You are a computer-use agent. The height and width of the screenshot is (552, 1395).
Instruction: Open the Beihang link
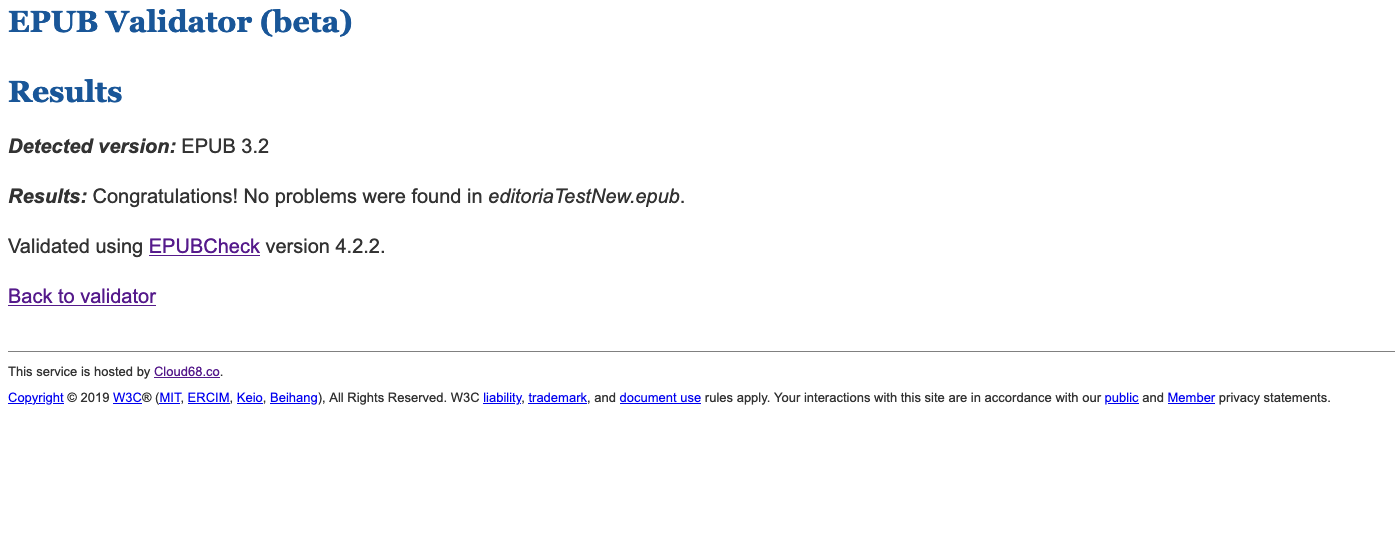click(x=294, y=398)
